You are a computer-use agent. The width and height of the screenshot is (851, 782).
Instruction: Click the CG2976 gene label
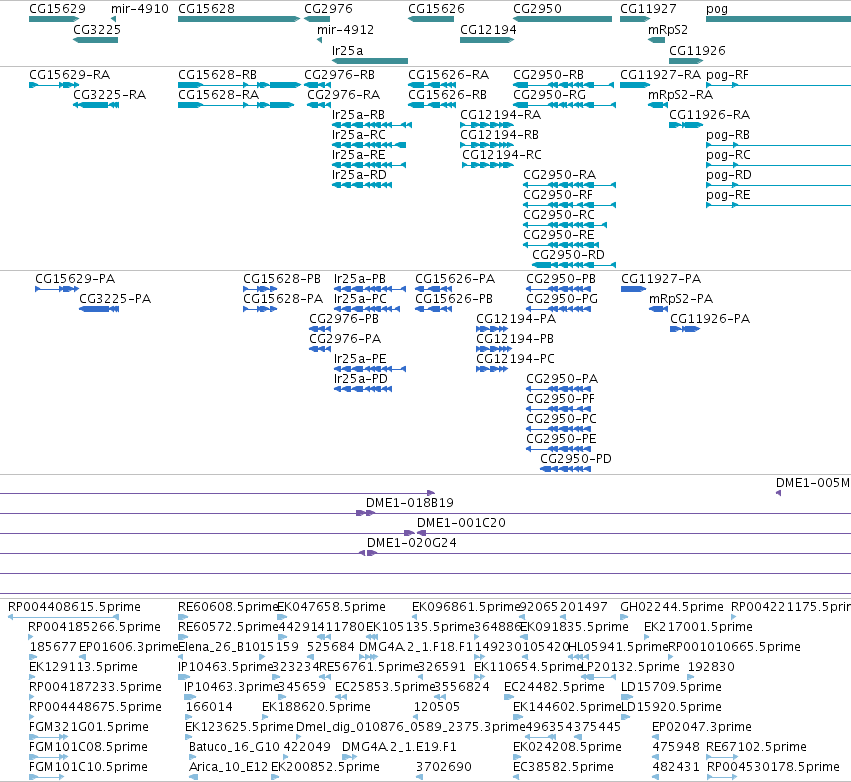tap(328, 9)
